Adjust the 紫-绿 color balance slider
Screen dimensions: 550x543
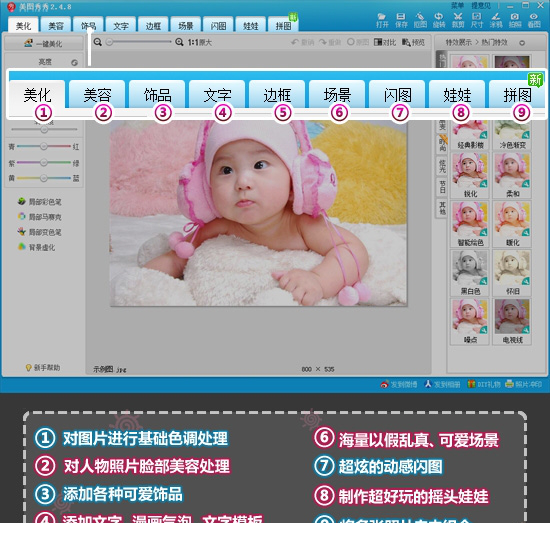[x=43, y=162]
